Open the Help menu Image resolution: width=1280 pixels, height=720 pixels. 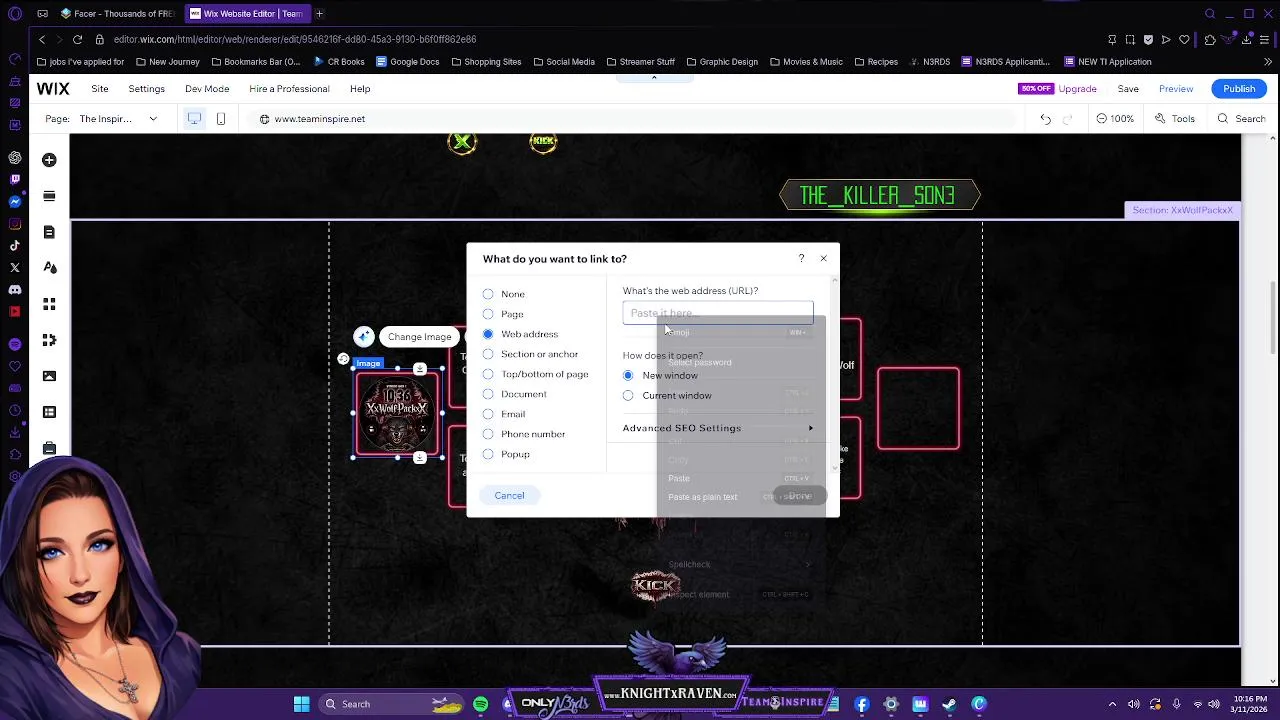[360, 89]
